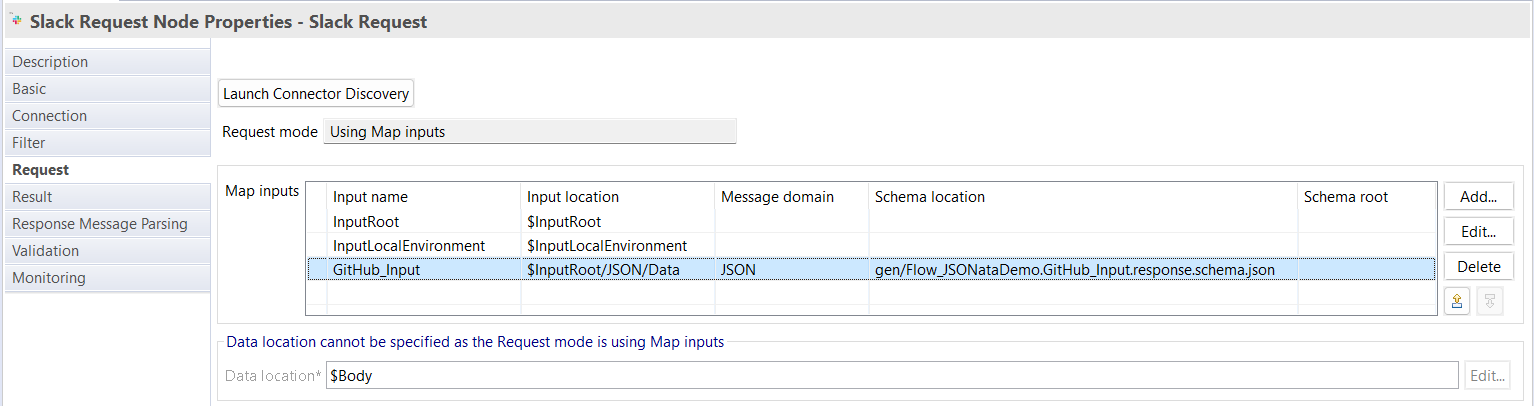
Task: Open the Description tab
Action: pyautogui.click(x=106, y=62)
